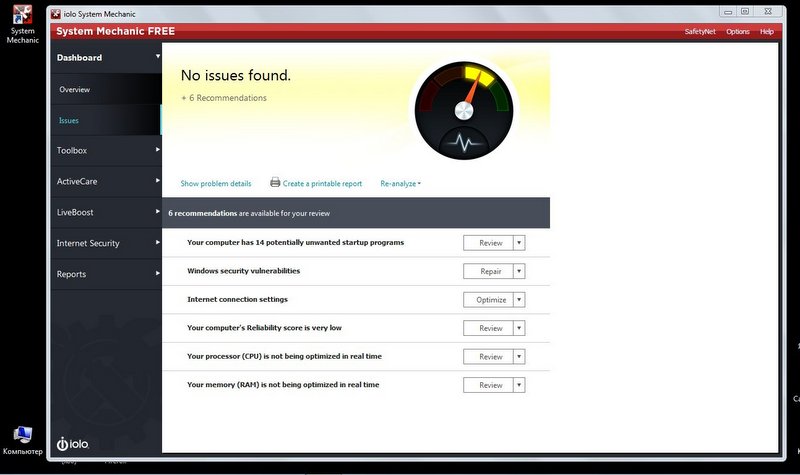
Task: Expand the Internet Security sidebar section
Action: coord(158,242)
